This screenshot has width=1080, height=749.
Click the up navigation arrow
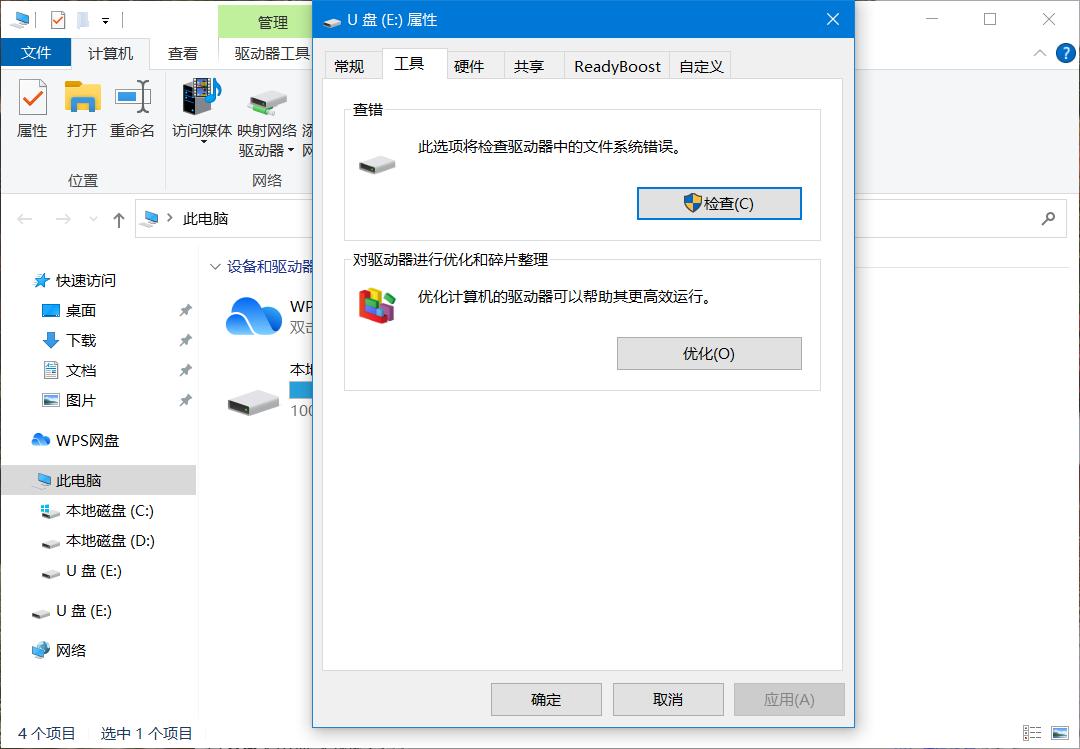tap(117, 219)
